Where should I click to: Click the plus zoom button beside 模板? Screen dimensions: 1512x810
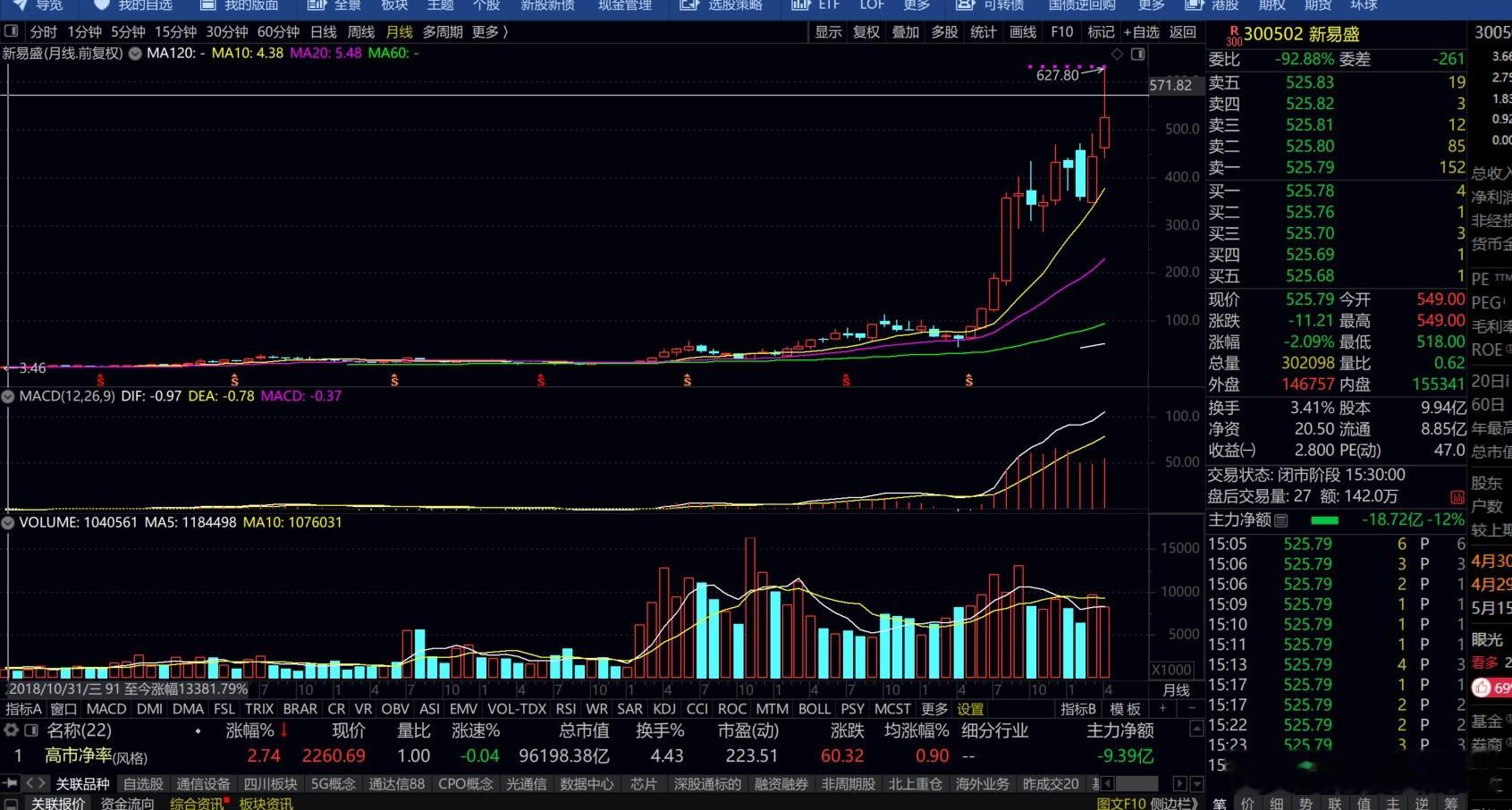pos(1162,708)
